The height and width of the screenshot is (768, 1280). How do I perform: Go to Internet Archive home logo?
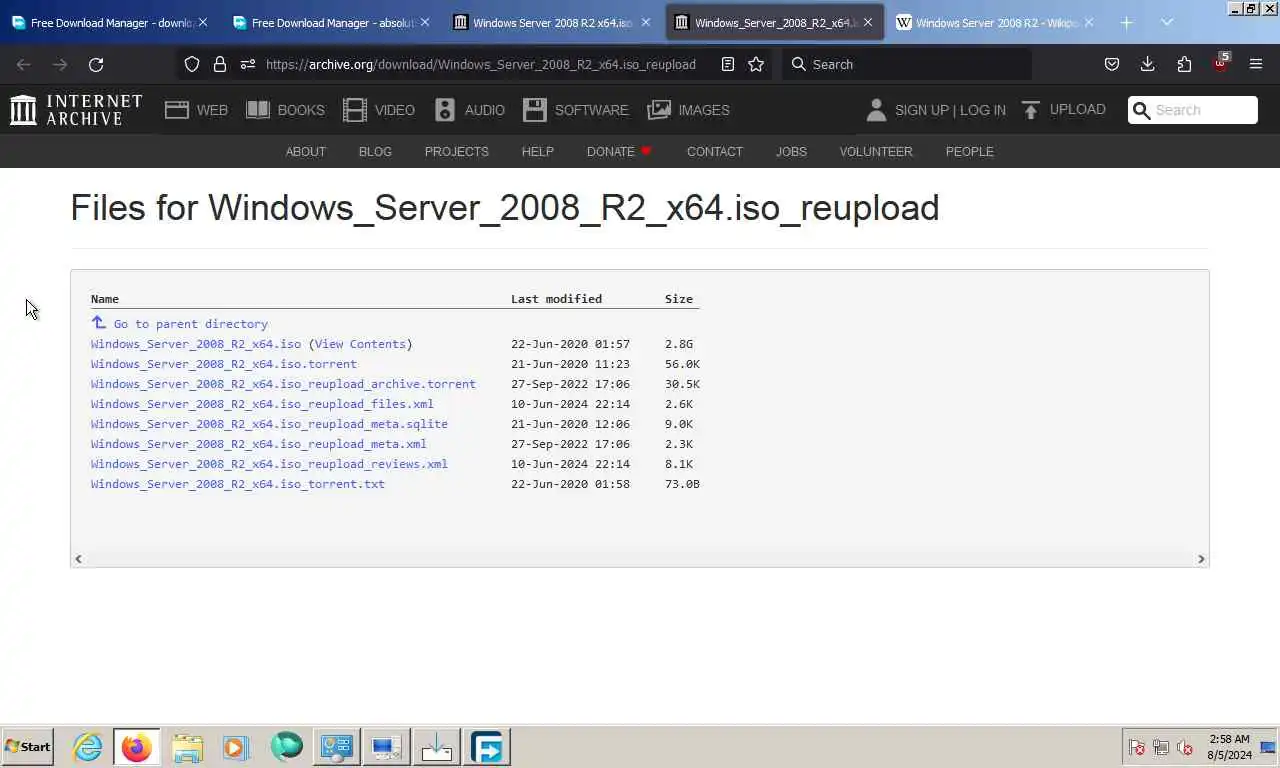pos(76,110)
